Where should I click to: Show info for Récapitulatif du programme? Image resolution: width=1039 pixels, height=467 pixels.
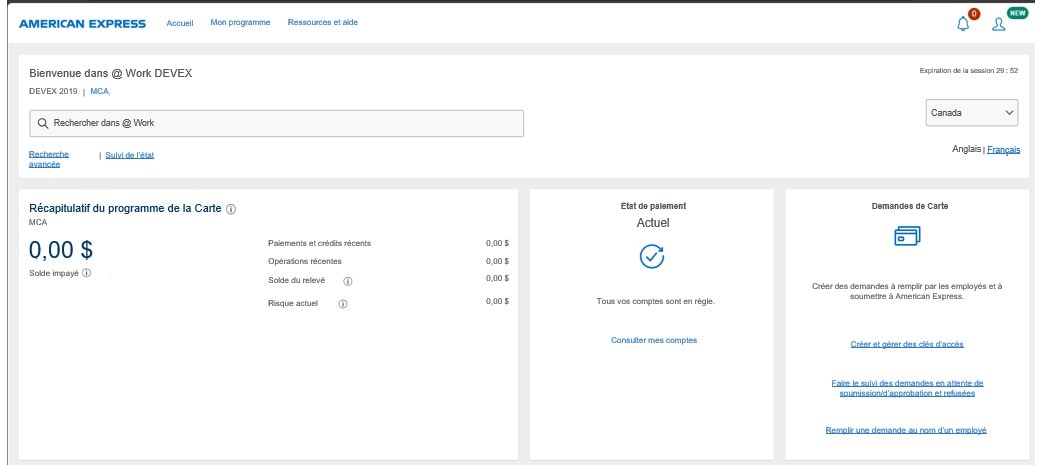coord(231,208)
